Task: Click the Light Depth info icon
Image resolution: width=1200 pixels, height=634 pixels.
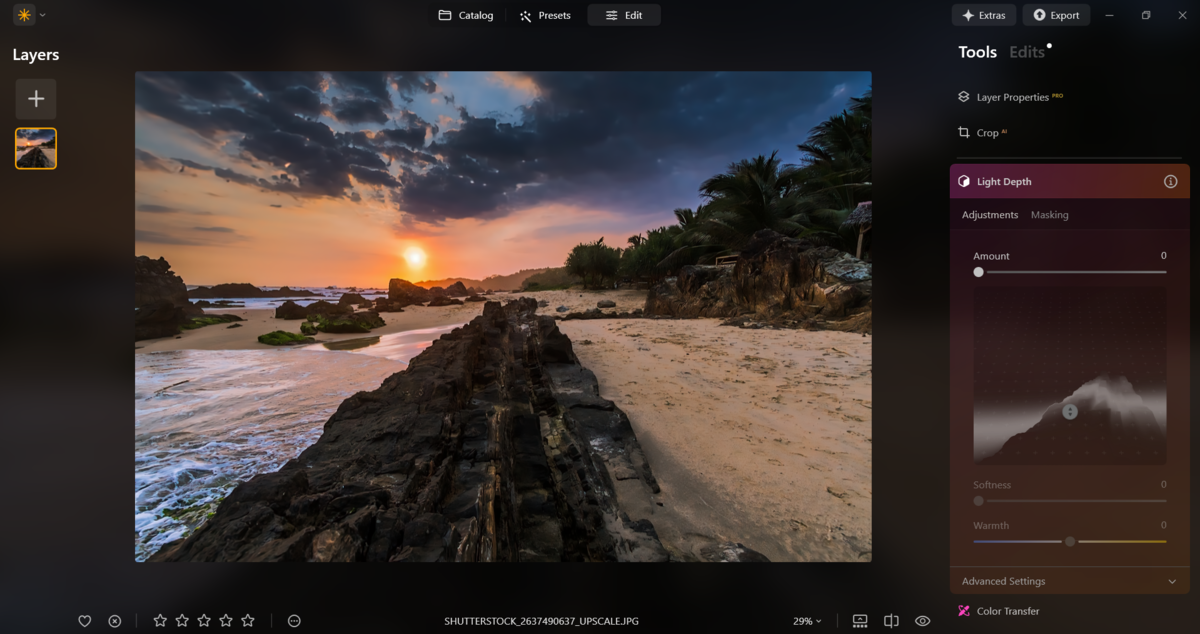Action: (1169, 181)
